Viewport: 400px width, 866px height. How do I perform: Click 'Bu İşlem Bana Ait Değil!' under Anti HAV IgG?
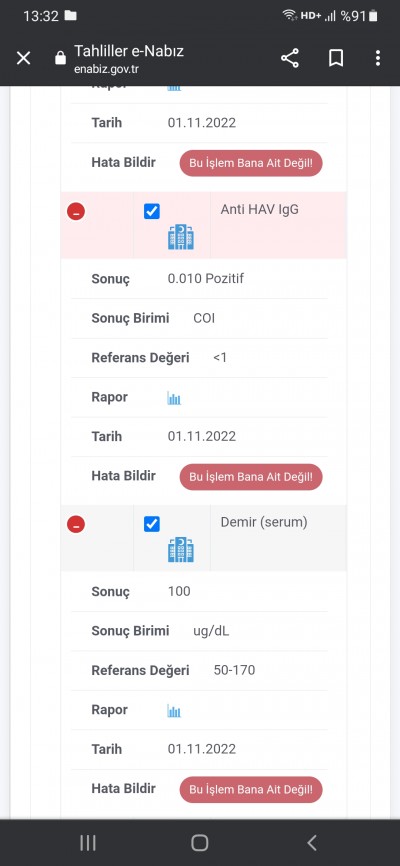[x=251, y=477]
